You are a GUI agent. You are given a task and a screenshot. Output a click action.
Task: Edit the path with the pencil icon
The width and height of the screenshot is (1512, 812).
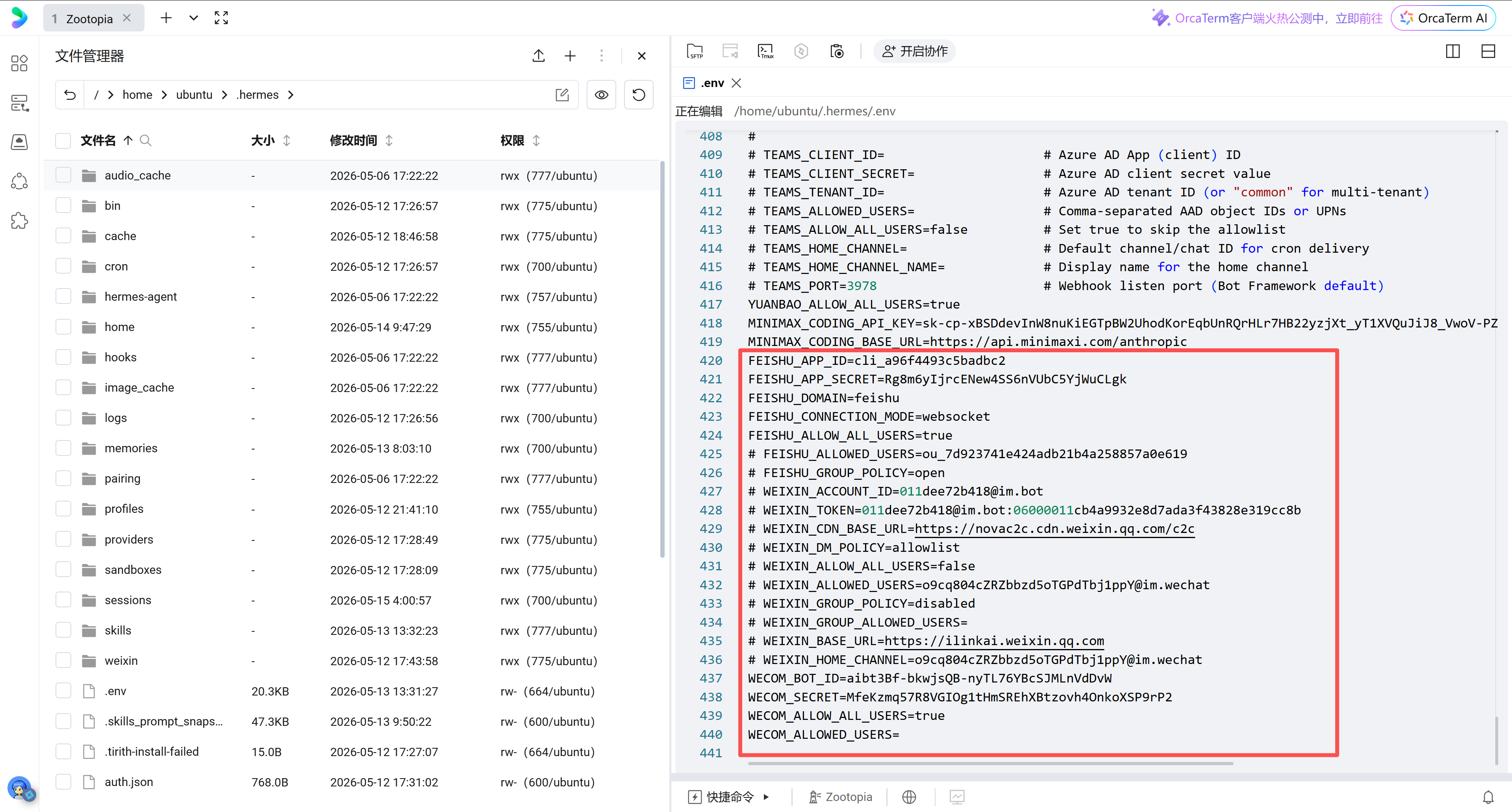562,95
